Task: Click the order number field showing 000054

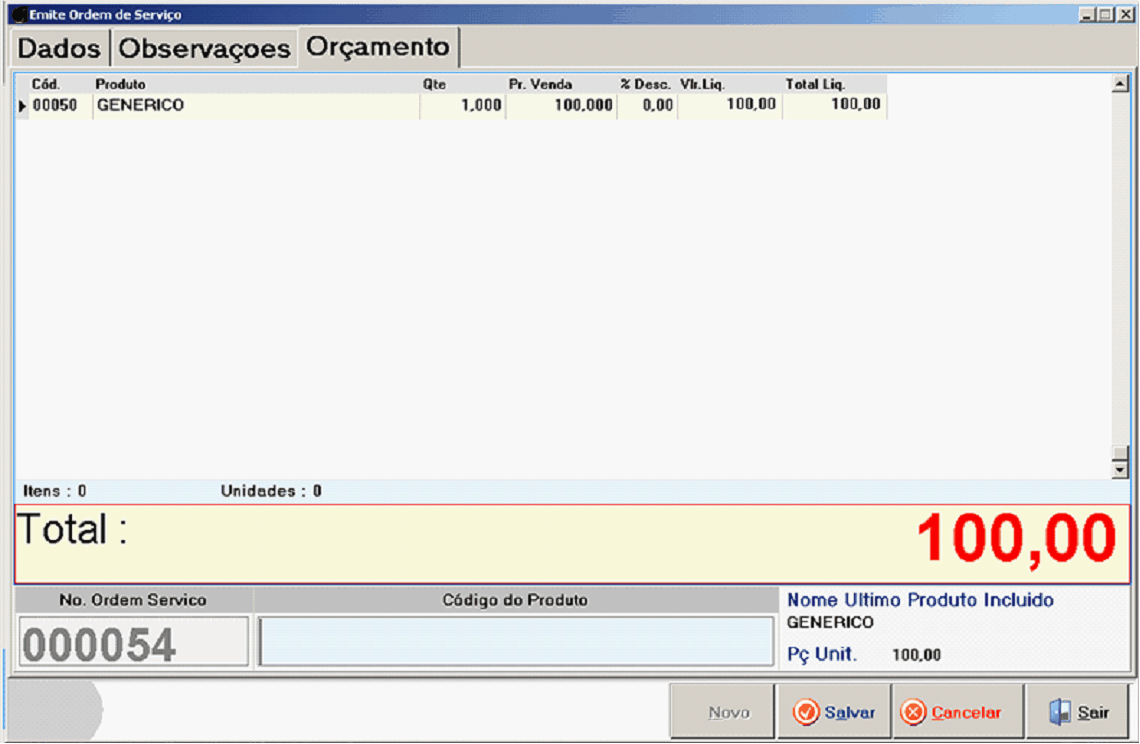Action: point(132,642)
